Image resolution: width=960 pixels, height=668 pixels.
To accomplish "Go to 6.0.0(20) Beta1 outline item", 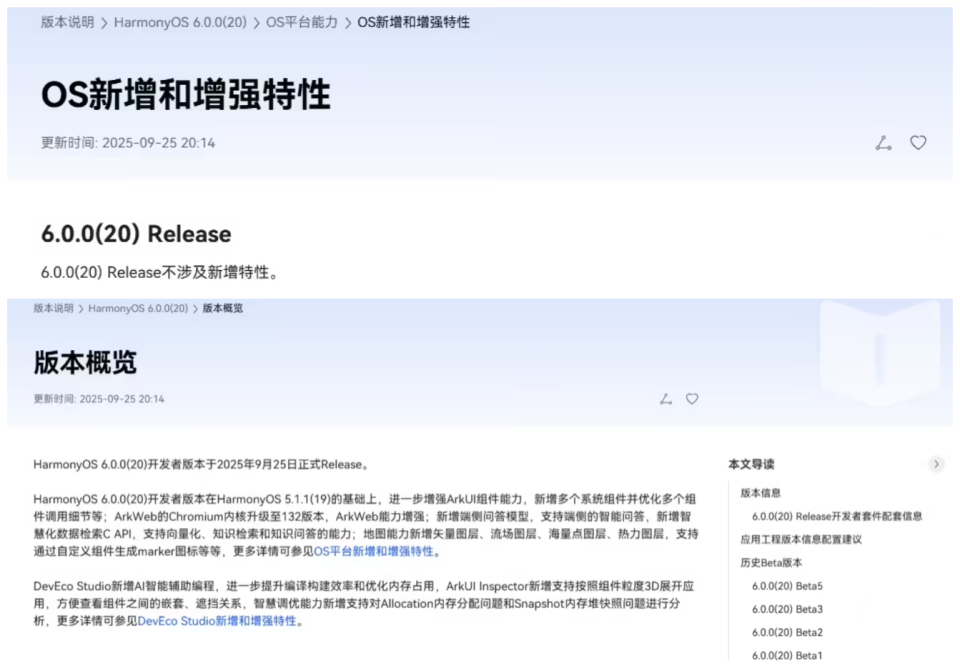I will pos(787,655).
